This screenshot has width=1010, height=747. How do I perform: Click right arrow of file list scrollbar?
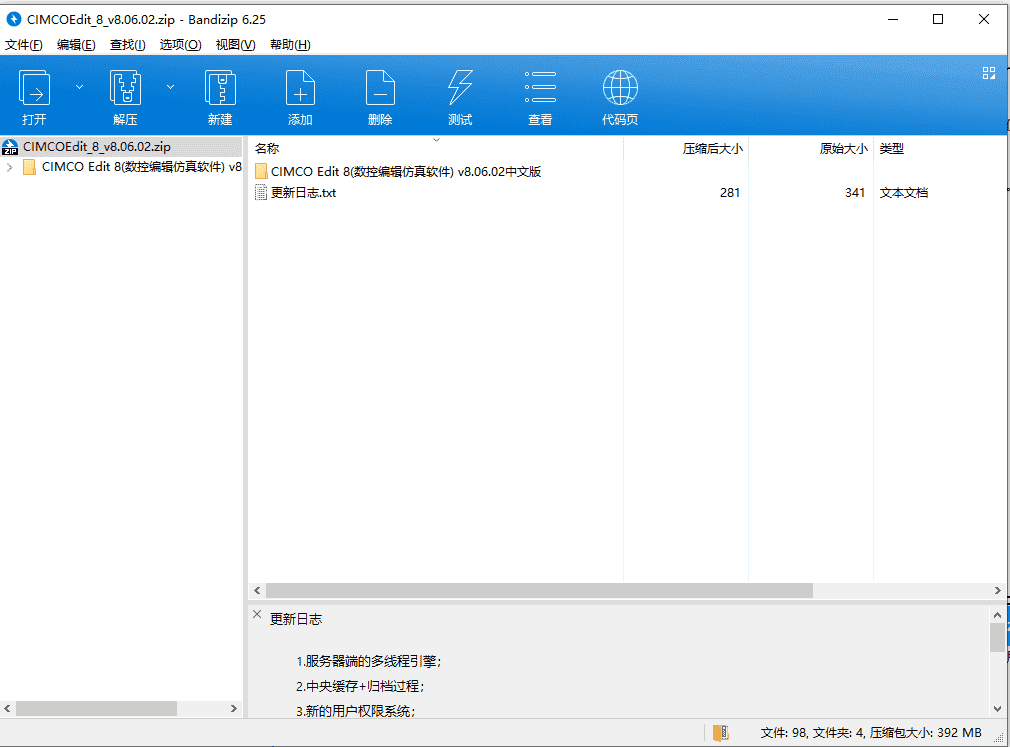tap(997, 591)
